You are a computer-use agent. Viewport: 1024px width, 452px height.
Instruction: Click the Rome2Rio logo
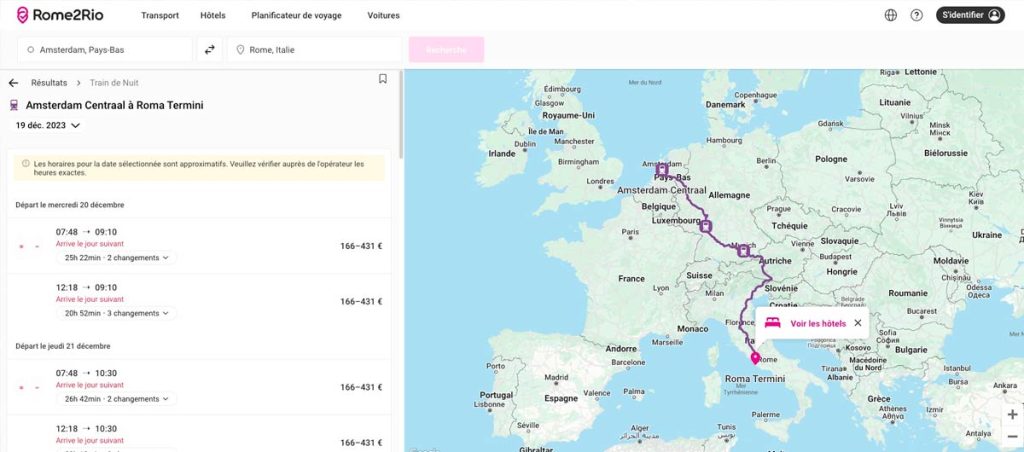point(61,15)
